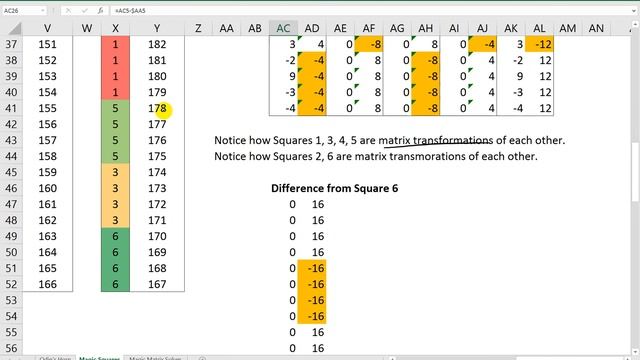Viewport: 640px width, 360px height.
Task: Select column X header
Action: 116,28
